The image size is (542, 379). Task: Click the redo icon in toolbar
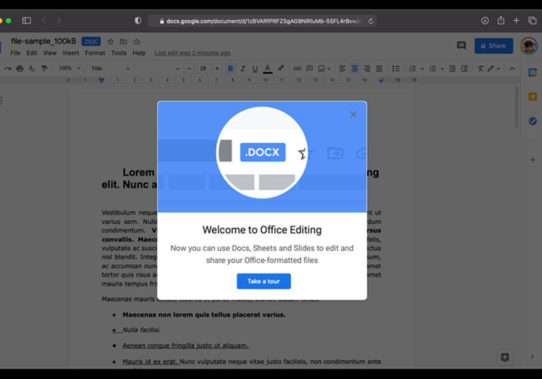click(x=8, y=68)
